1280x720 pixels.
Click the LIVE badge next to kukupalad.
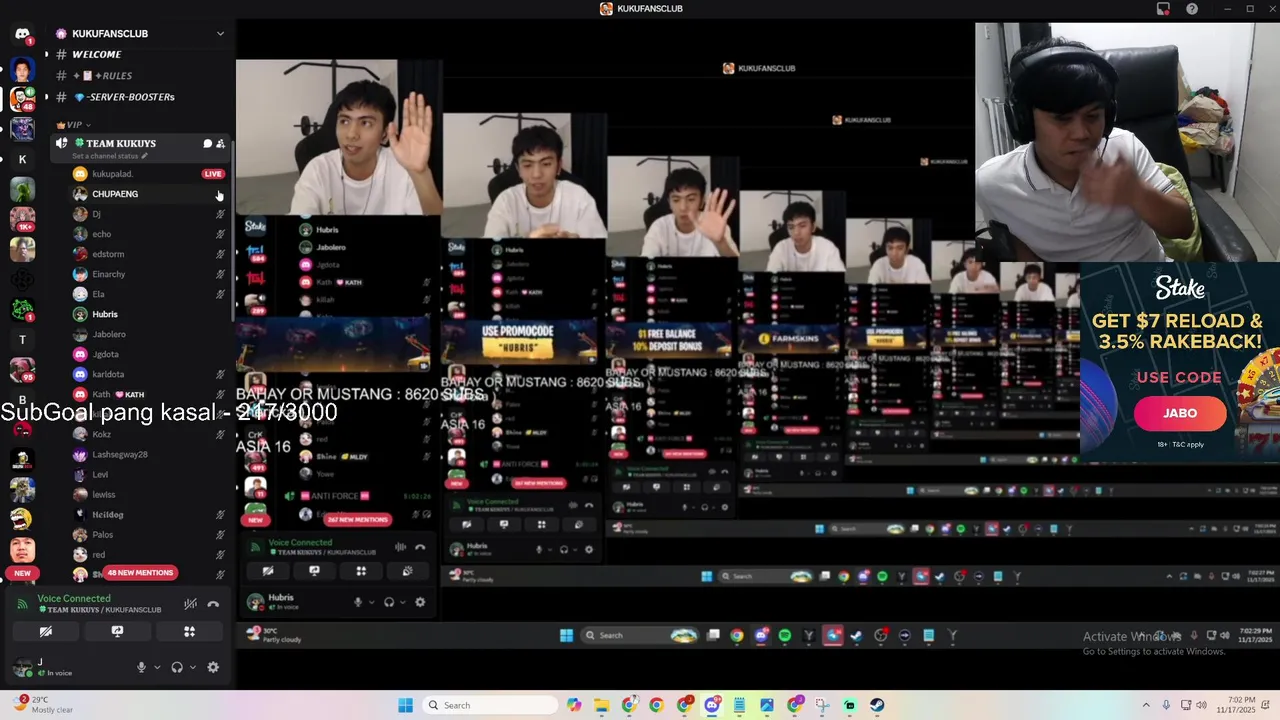[213, 174]
